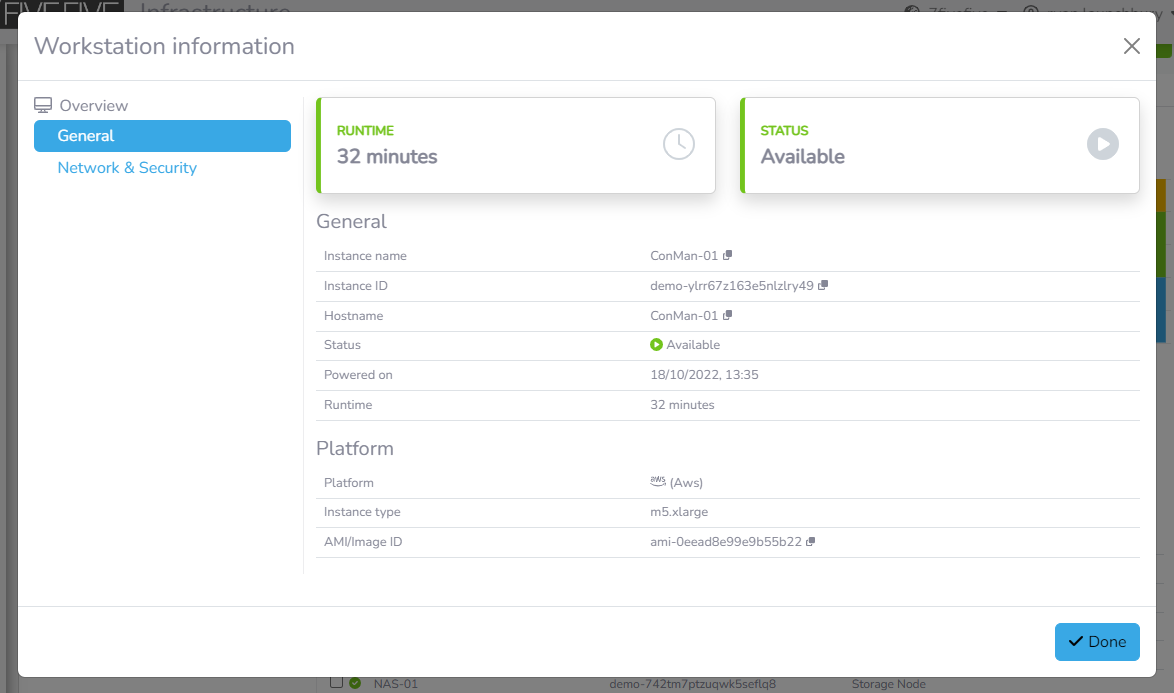Open the Network & Security section
Image resolution: width=1174 pixels, height=693 pixels.
(x=127, y=168)
